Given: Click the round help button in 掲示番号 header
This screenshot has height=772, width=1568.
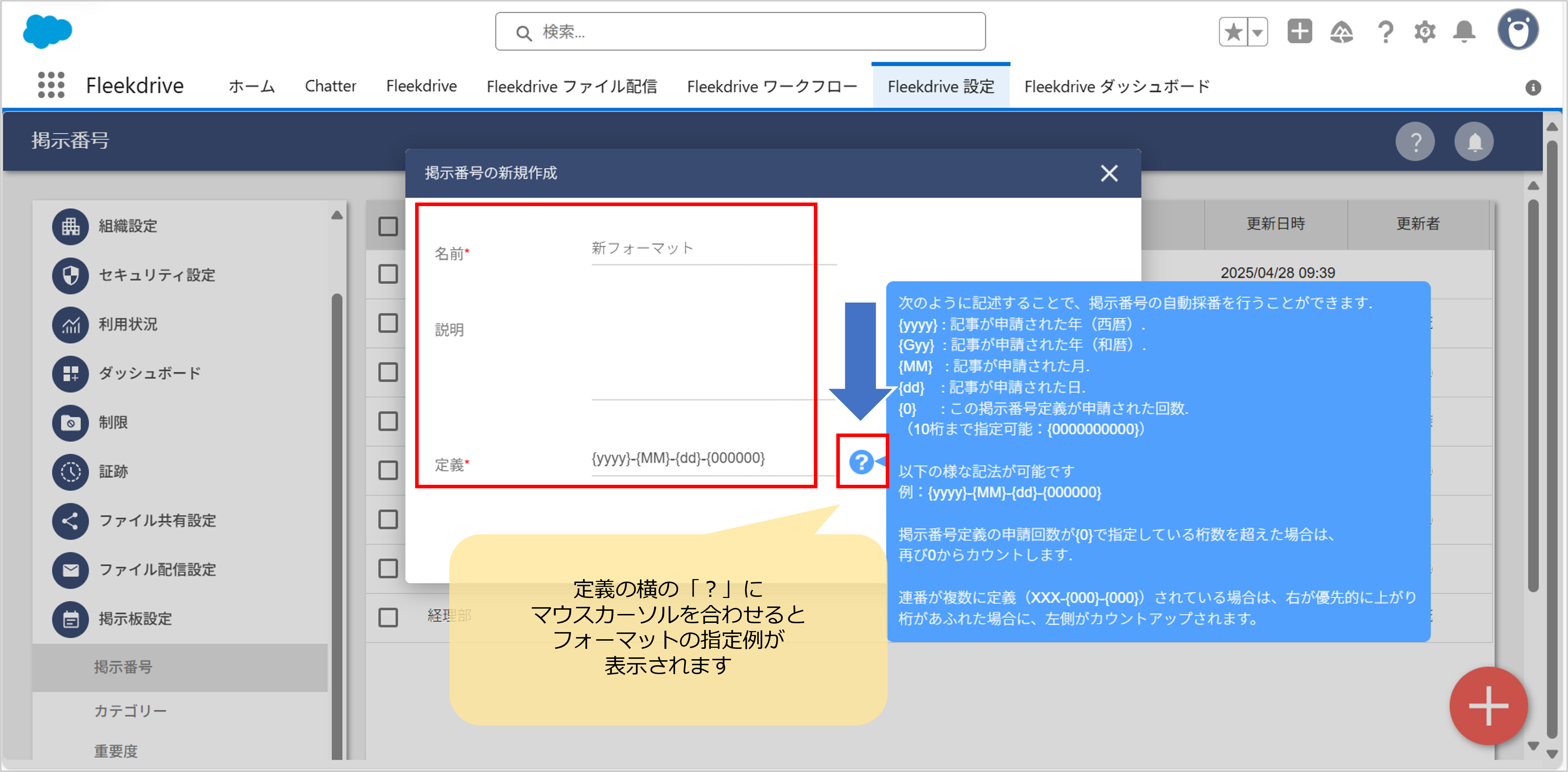Looking at the screenshot, I should (1415, 142).
